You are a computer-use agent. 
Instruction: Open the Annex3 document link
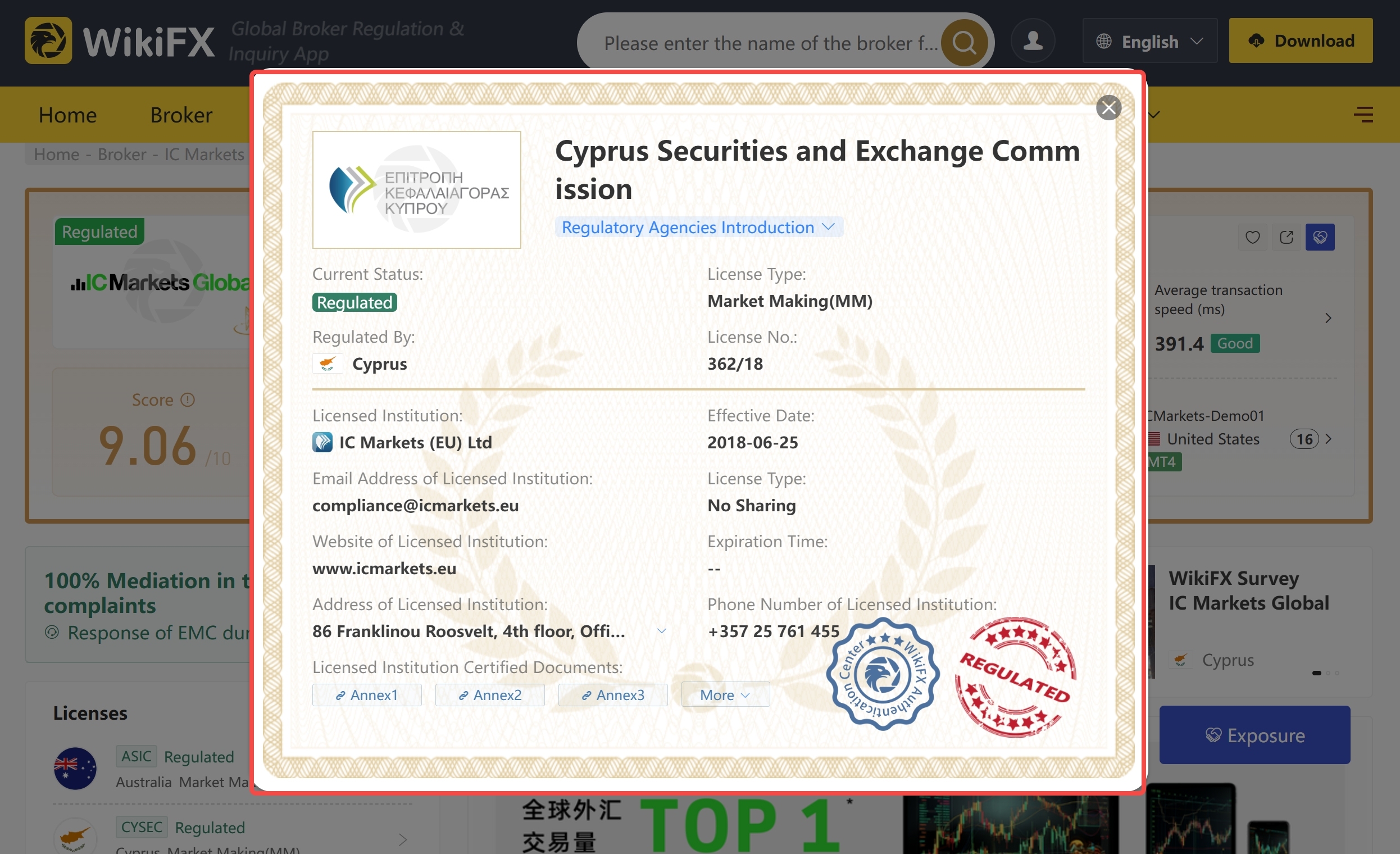click(612, 695)
